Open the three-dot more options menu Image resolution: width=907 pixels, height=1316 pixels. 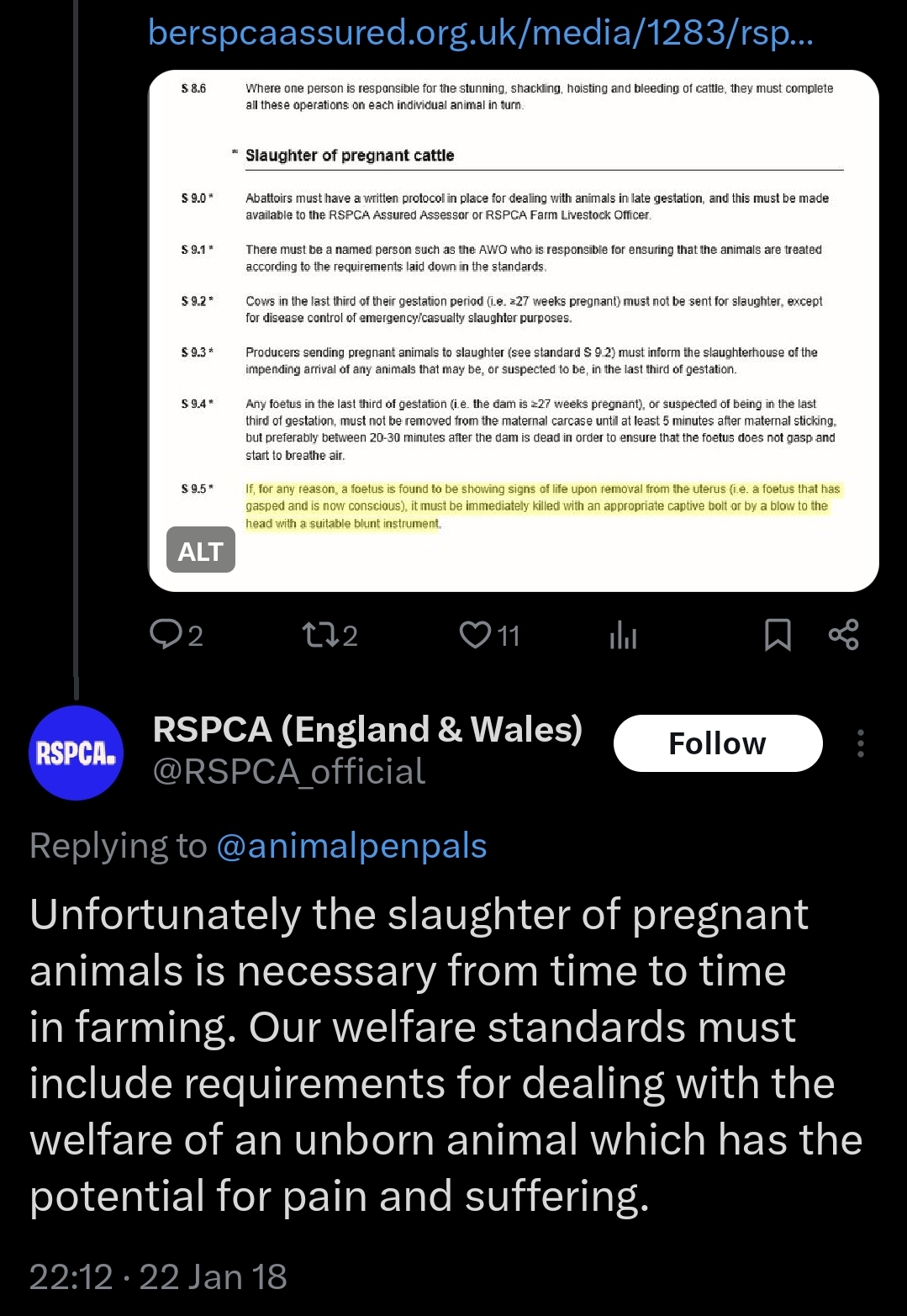860,743
